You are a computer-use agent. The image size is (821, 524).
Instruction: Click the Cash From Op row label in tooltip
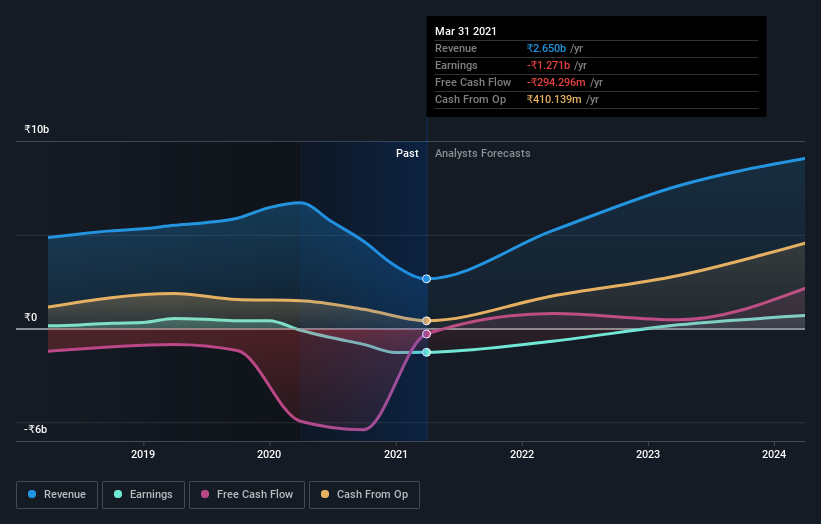point(470,99)
